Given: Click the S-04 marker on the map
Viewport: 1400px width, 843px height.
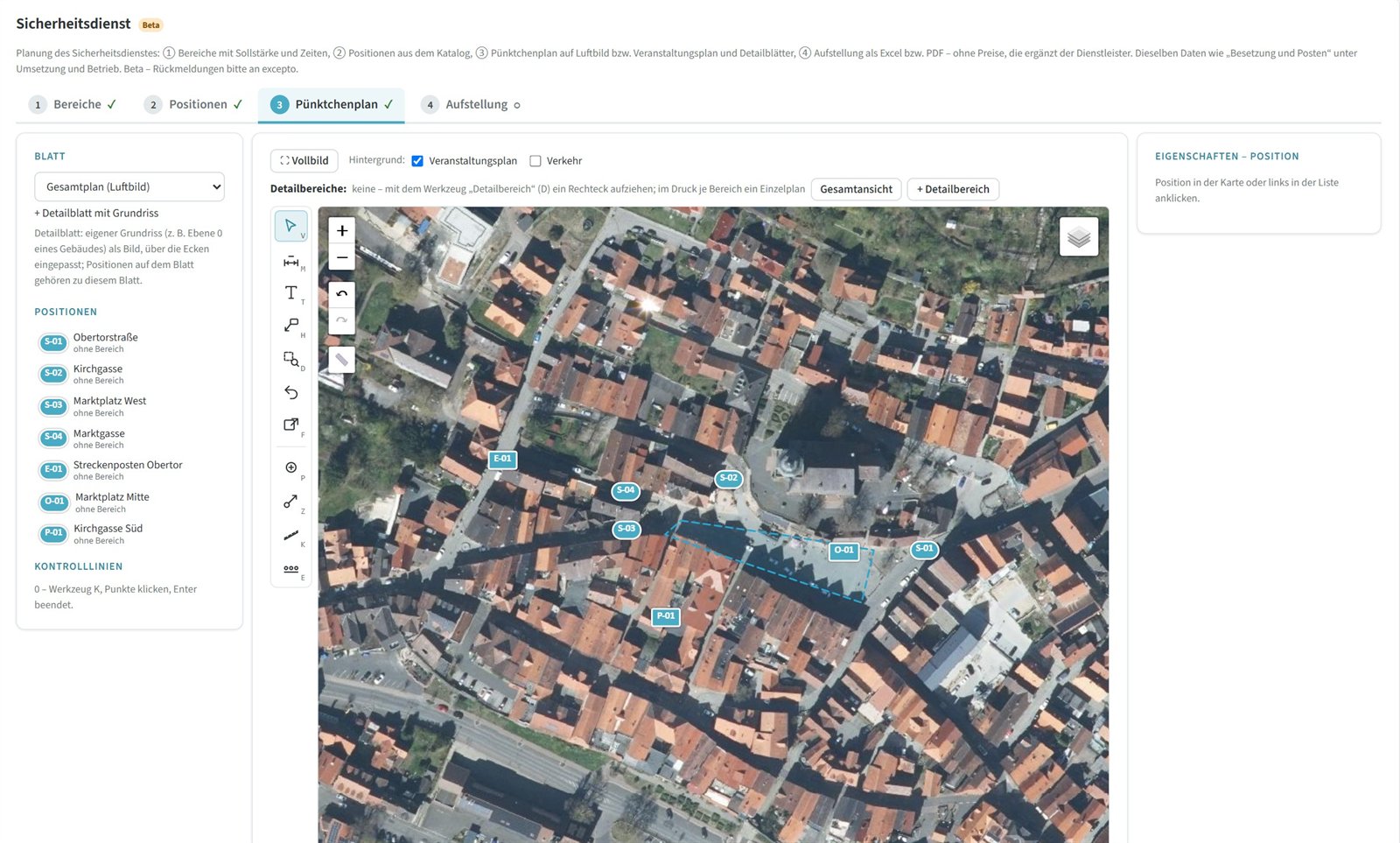Looking at the screenshot, I should click(626, 491).
